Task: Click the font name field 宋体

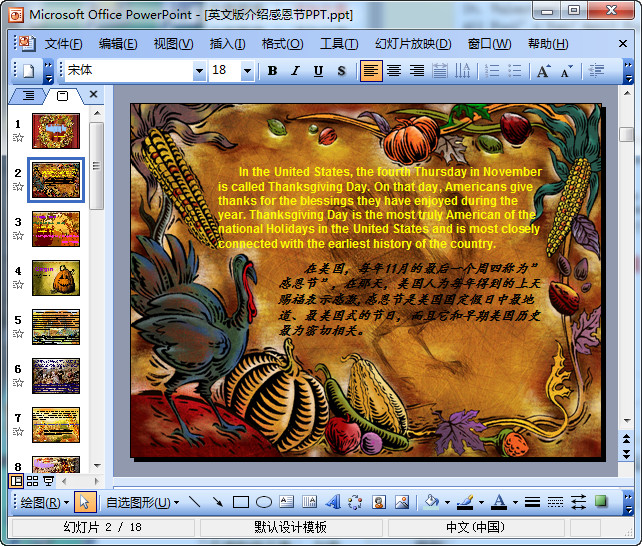Action: (x=129, y=71)
